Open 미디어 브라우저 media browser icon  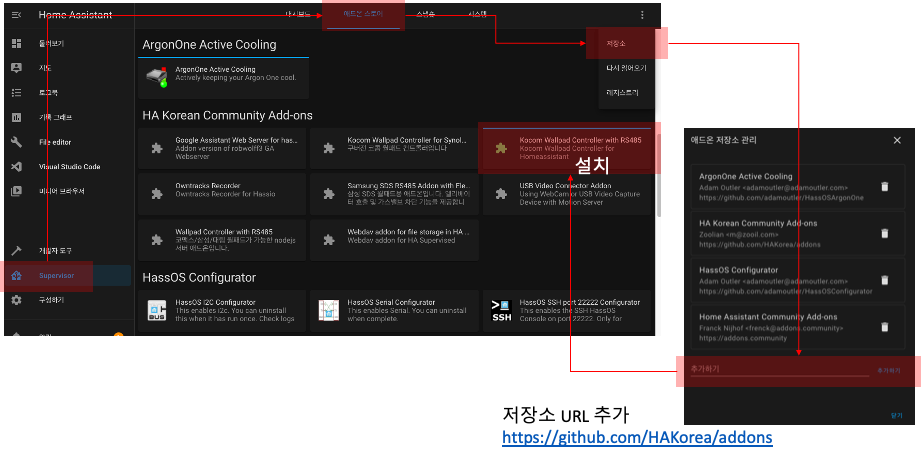(x=16, y=191)
